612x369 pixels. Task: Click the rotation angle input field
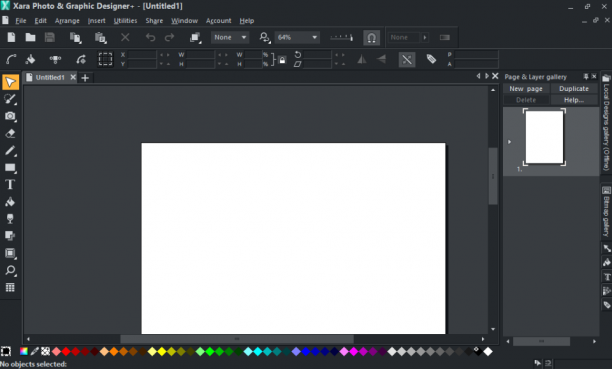coord(318,55)
